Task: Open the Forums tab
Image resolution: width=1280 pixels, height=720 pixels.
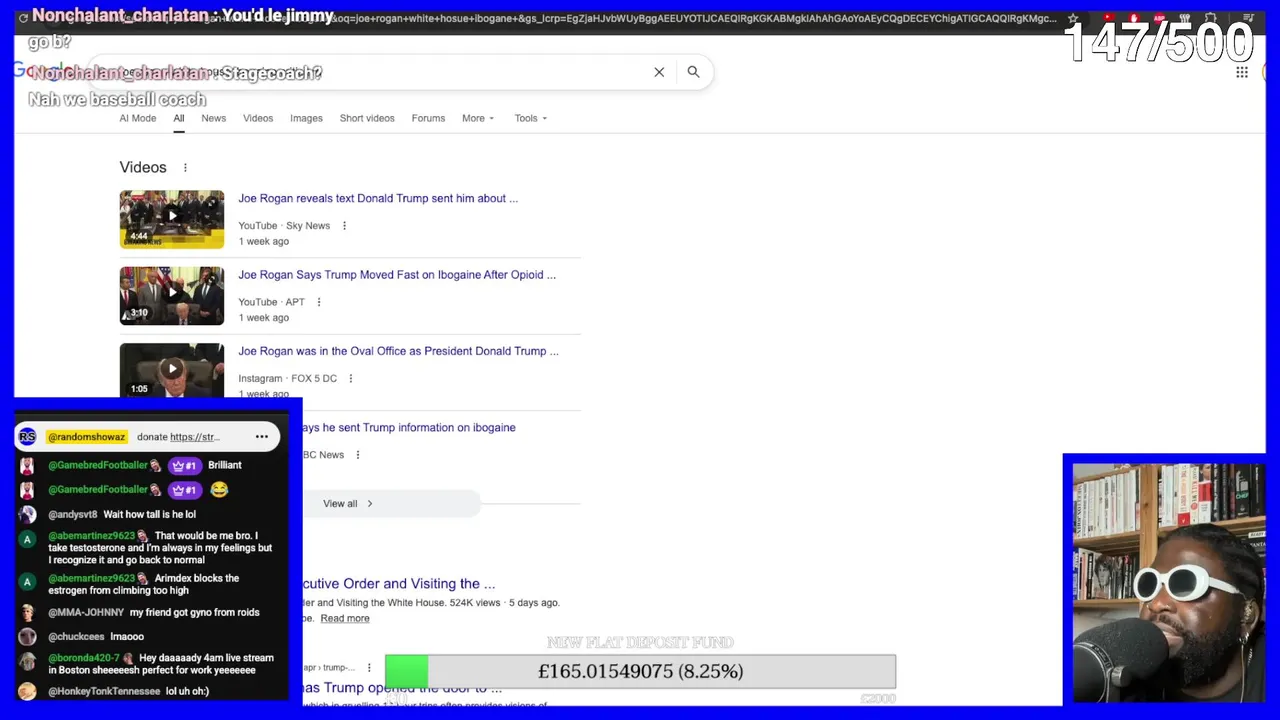Action: [428, 118]
